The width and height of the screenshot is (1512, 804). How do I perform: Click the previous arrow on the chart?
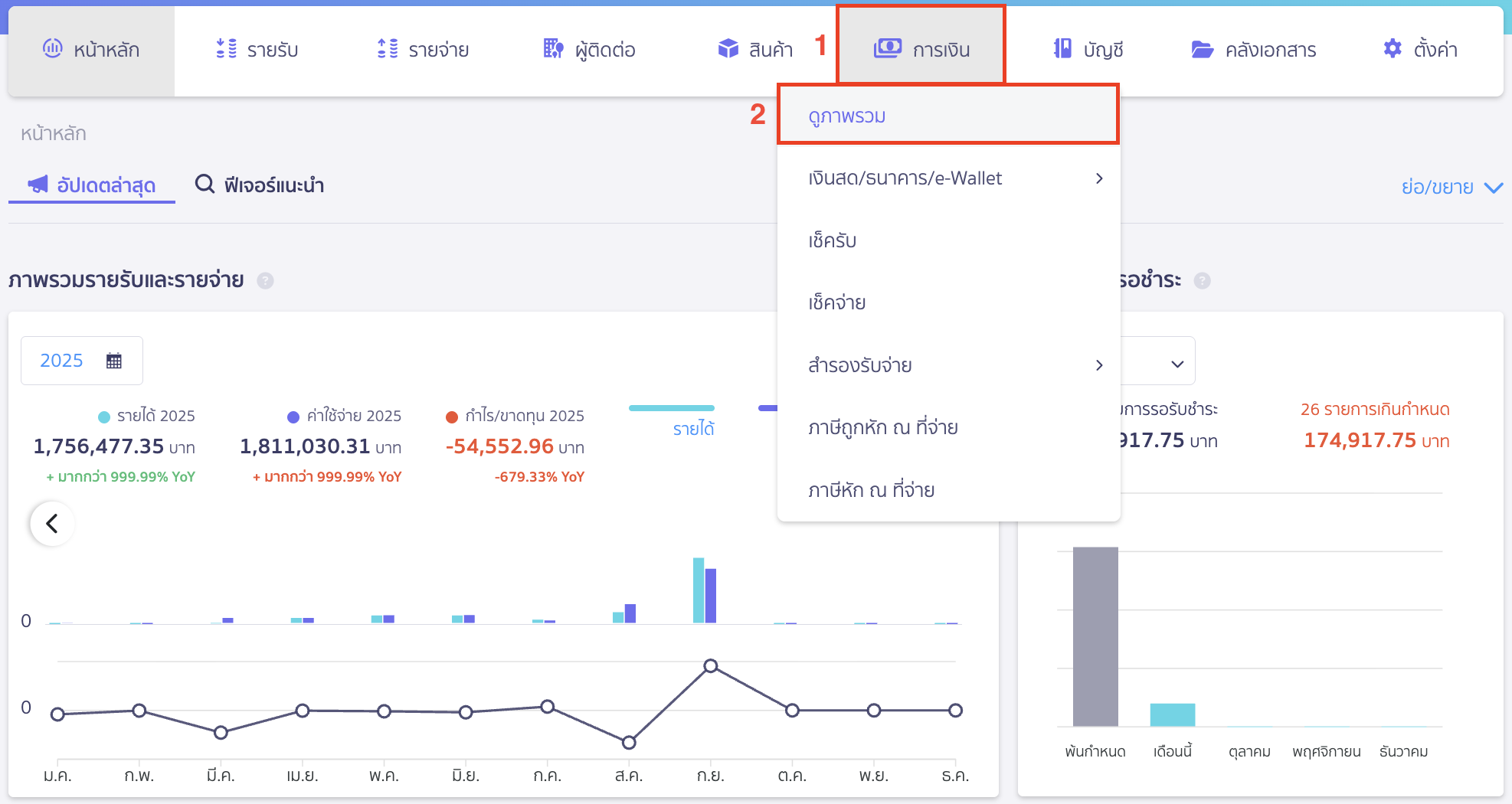[x=52, y=524]
